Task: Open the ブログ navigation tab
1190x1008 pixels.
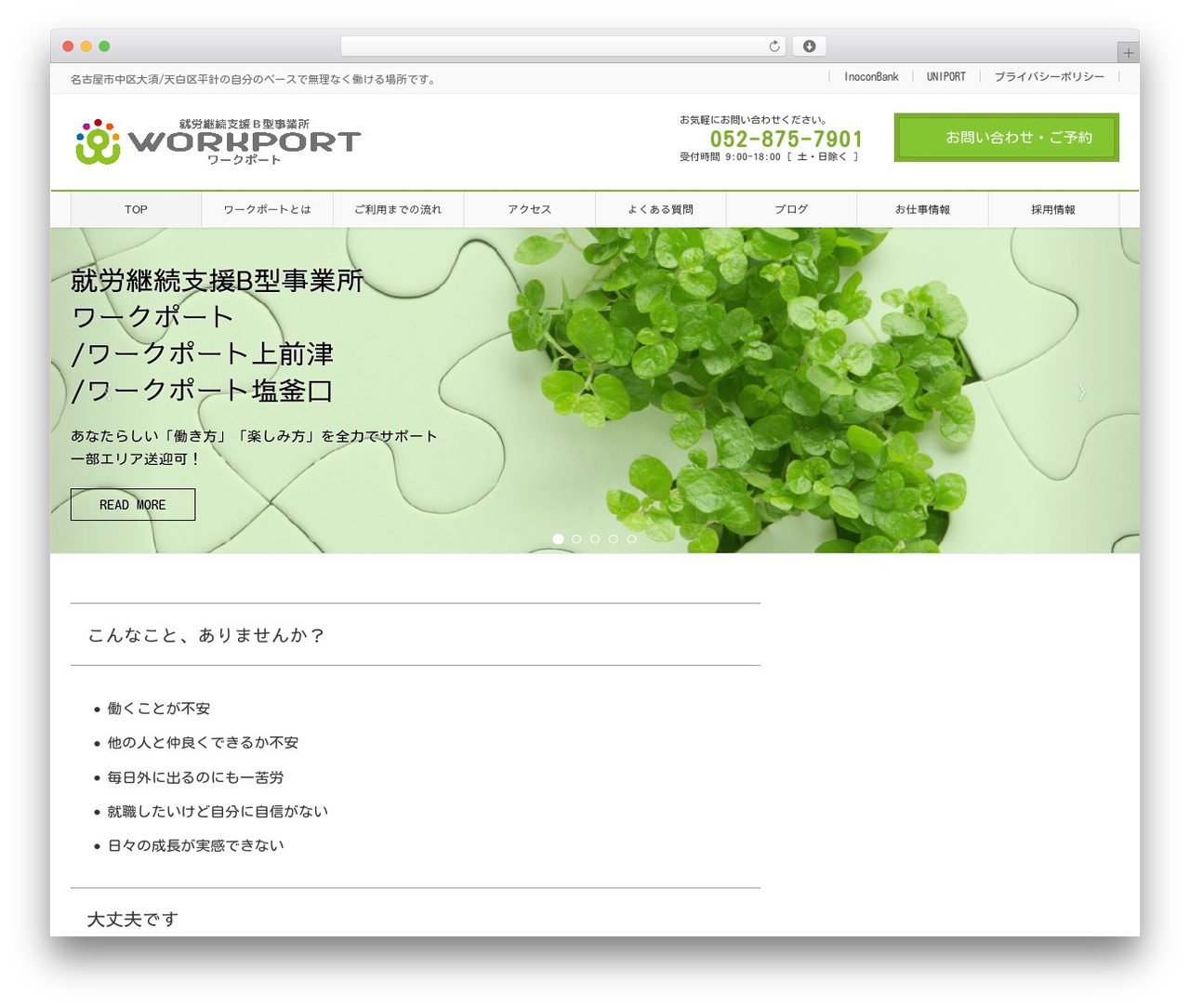Action: [x=791, y=210]
